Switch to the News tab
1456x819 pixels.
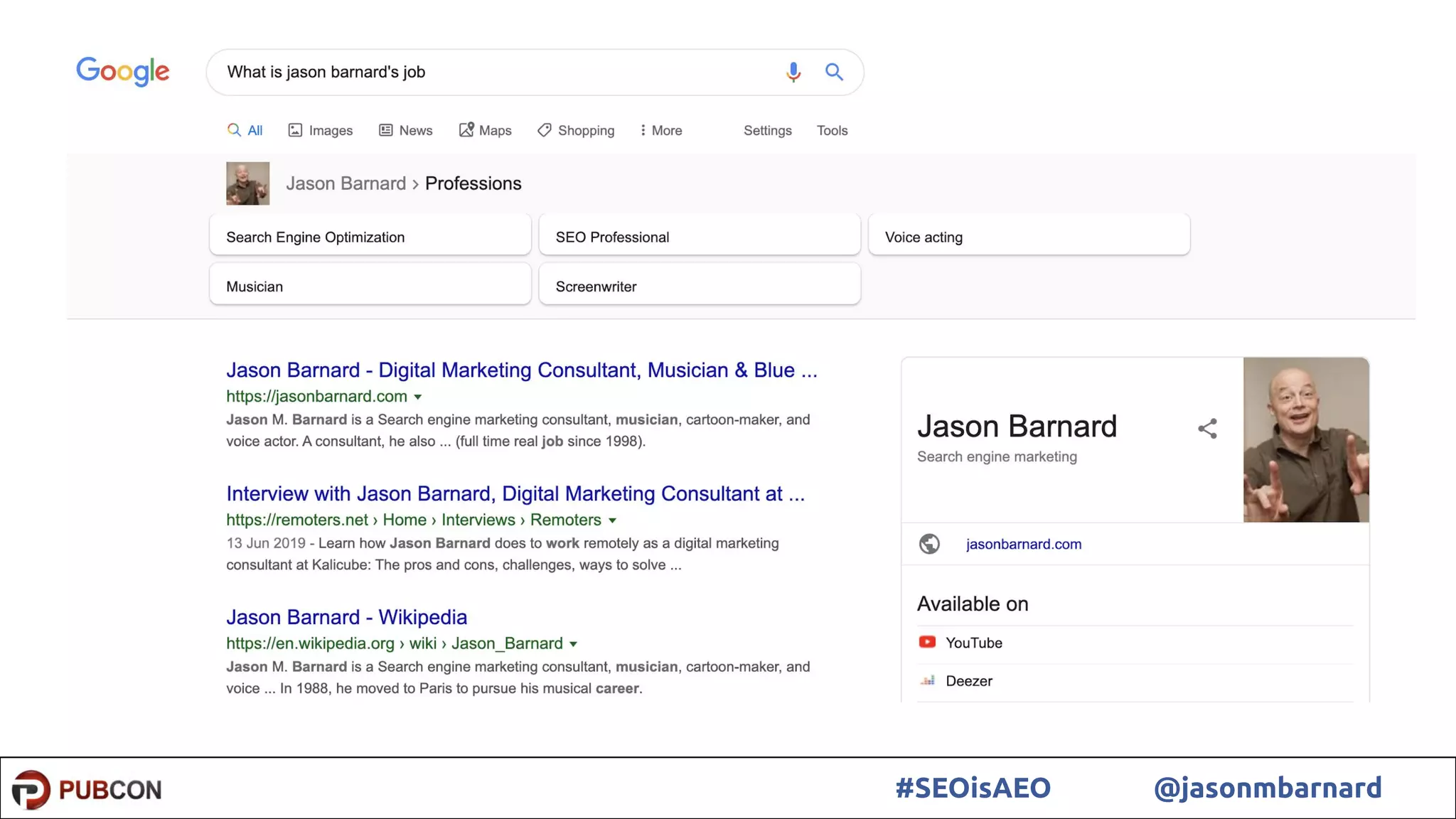[405, 130]
